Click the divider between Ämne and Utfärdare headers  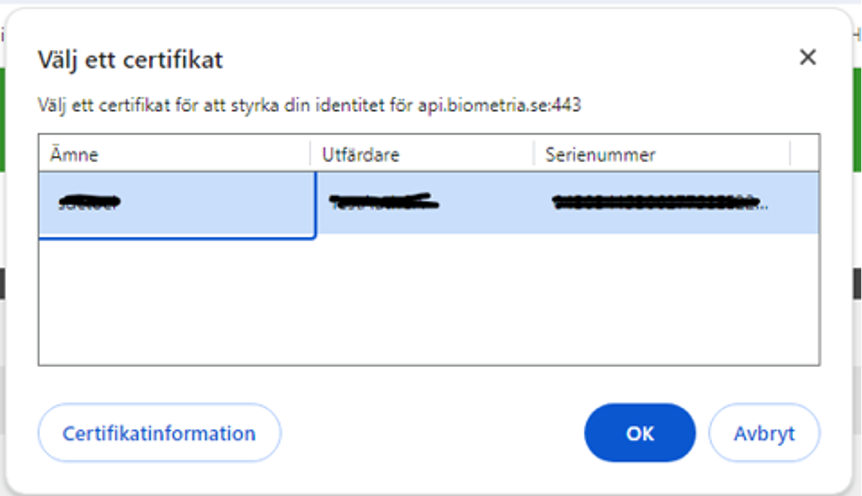[310, 154]
